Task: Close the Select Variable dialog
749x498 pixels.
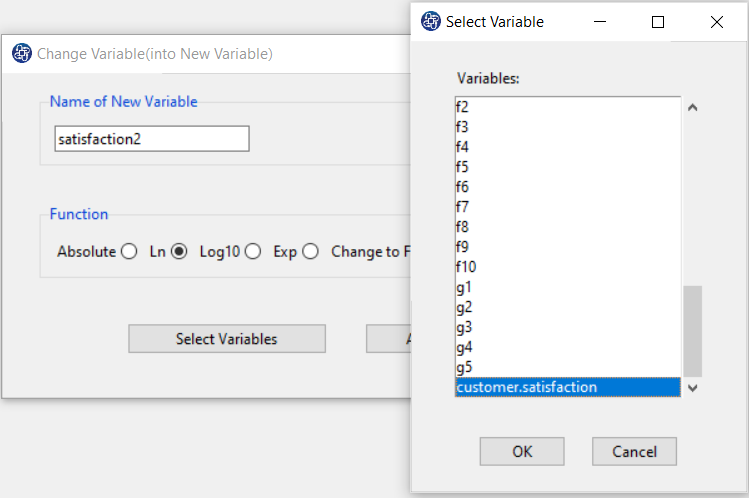Action: click(717, 21)
